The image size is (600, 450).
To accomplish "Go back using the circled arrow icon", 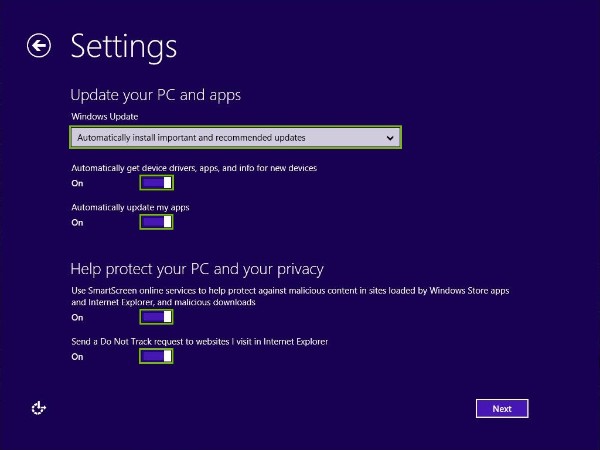I will [39, 46].
